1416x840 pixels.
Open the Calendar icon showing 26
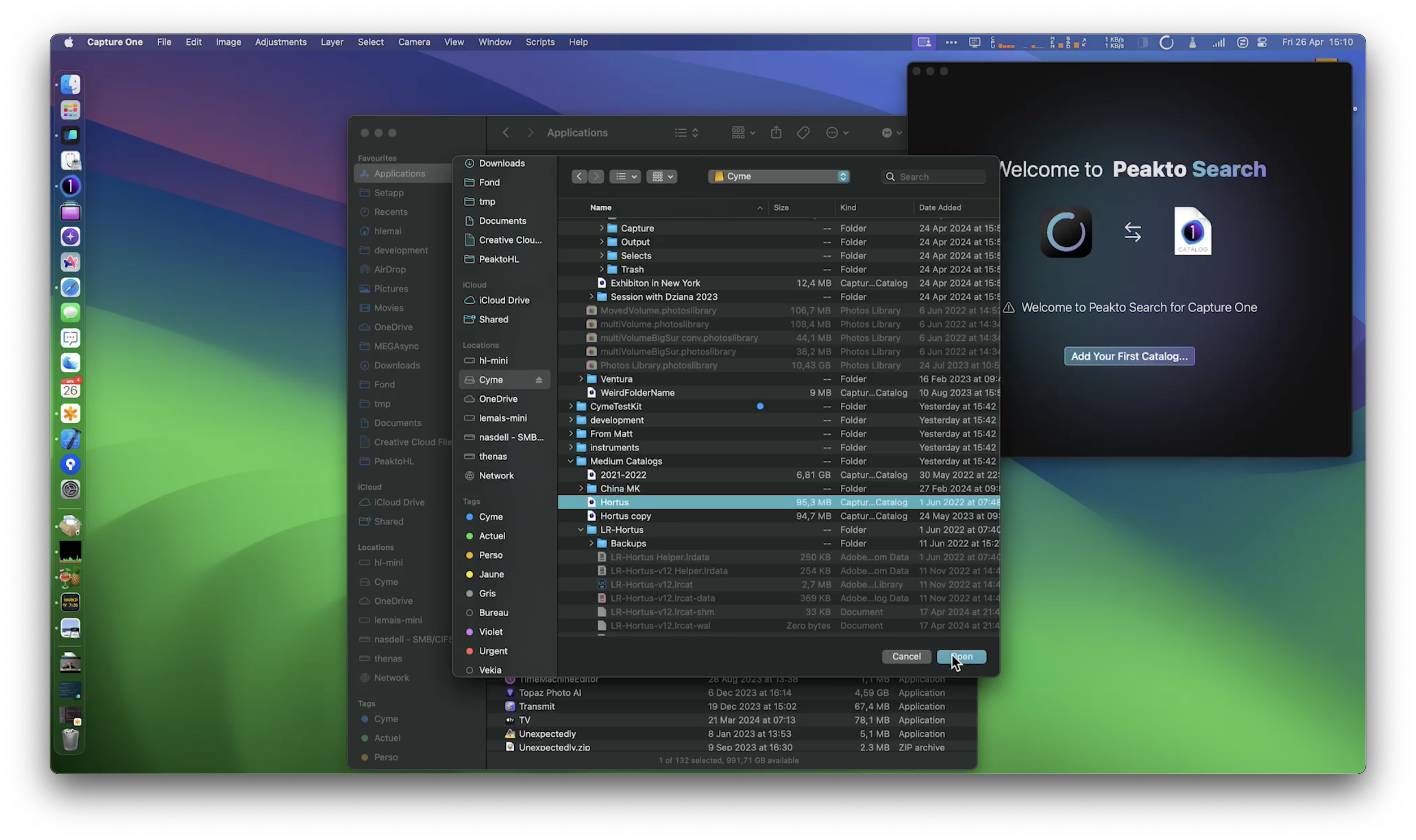click(x=70, y=388)
